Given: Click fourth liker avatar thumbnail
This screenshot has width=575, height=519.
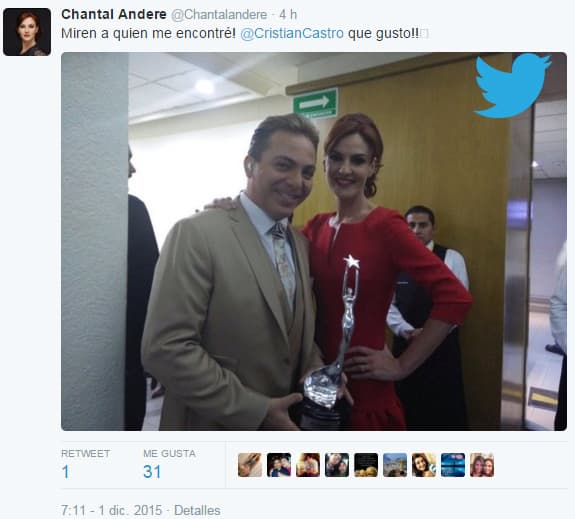Looking at the screenshot, I should [x=337, y=465].
